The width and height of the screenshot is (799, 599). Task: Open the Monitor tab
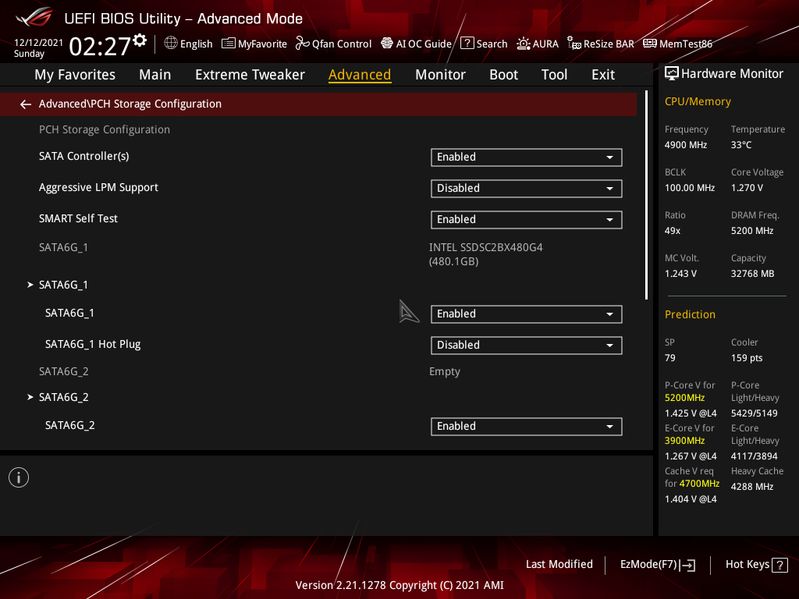[x=440, y=74]
